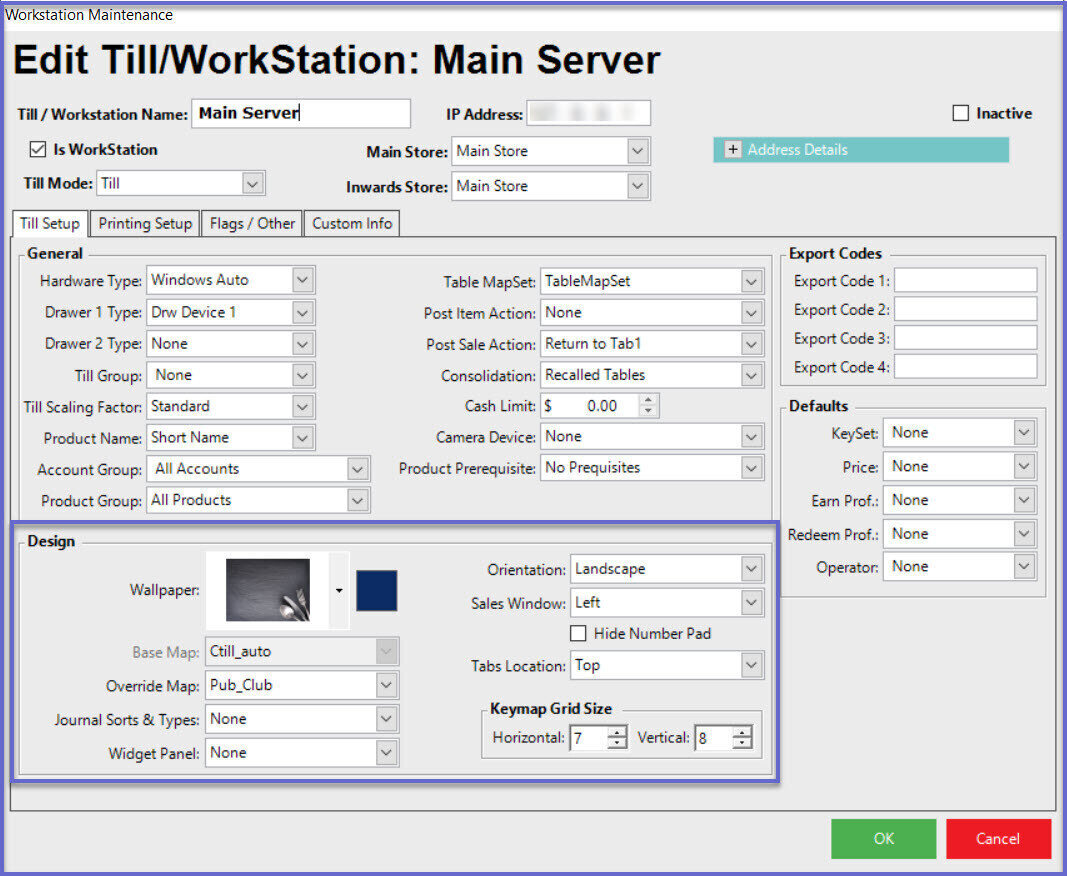Open the Hardware Type dropdown
Screen dimensions: 1067x876
304,281
